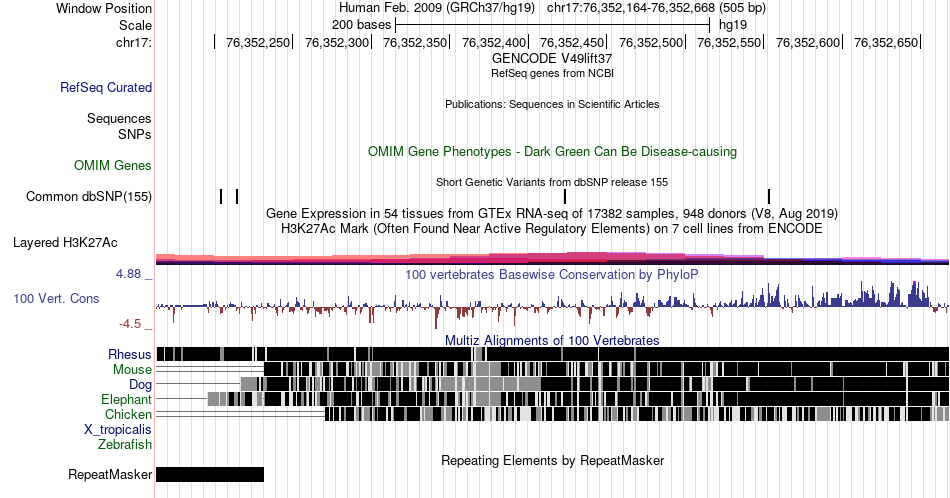Image resolution: width=950 pixels, height=498 pixels.
Task: Click the OMIM Gene Phenotypes track title
Action: (x=552, y=151)
